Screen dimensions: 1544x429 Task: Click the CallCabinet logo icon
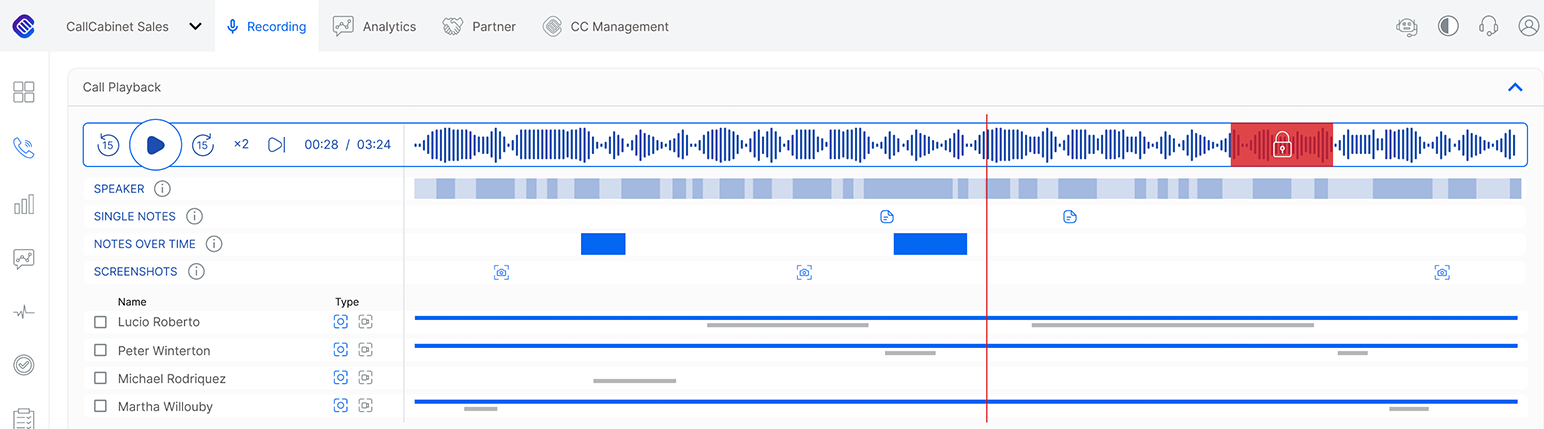coord(23,26)
